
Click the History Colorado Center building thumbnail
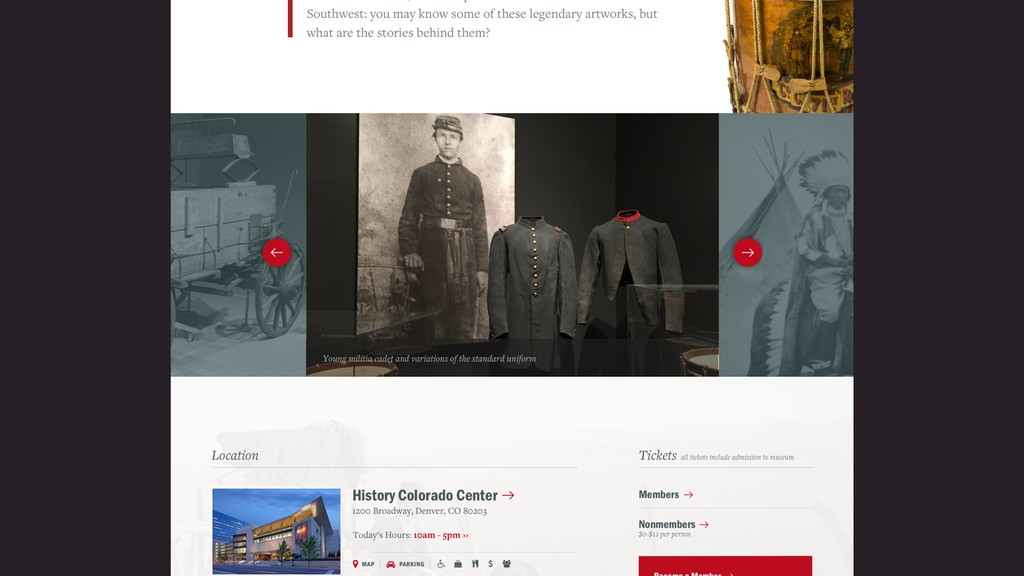[x=276, y=532]
